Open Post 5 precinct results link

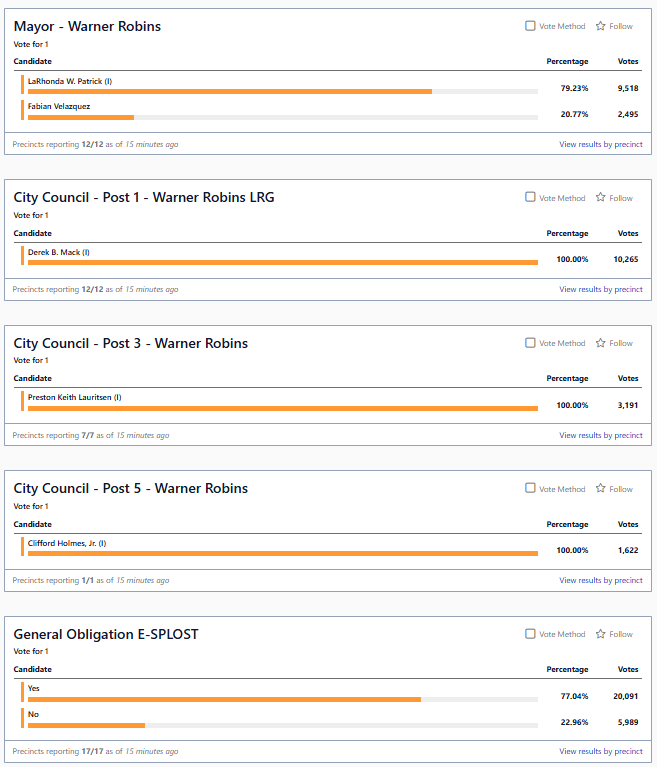click(x=600, y=580)
